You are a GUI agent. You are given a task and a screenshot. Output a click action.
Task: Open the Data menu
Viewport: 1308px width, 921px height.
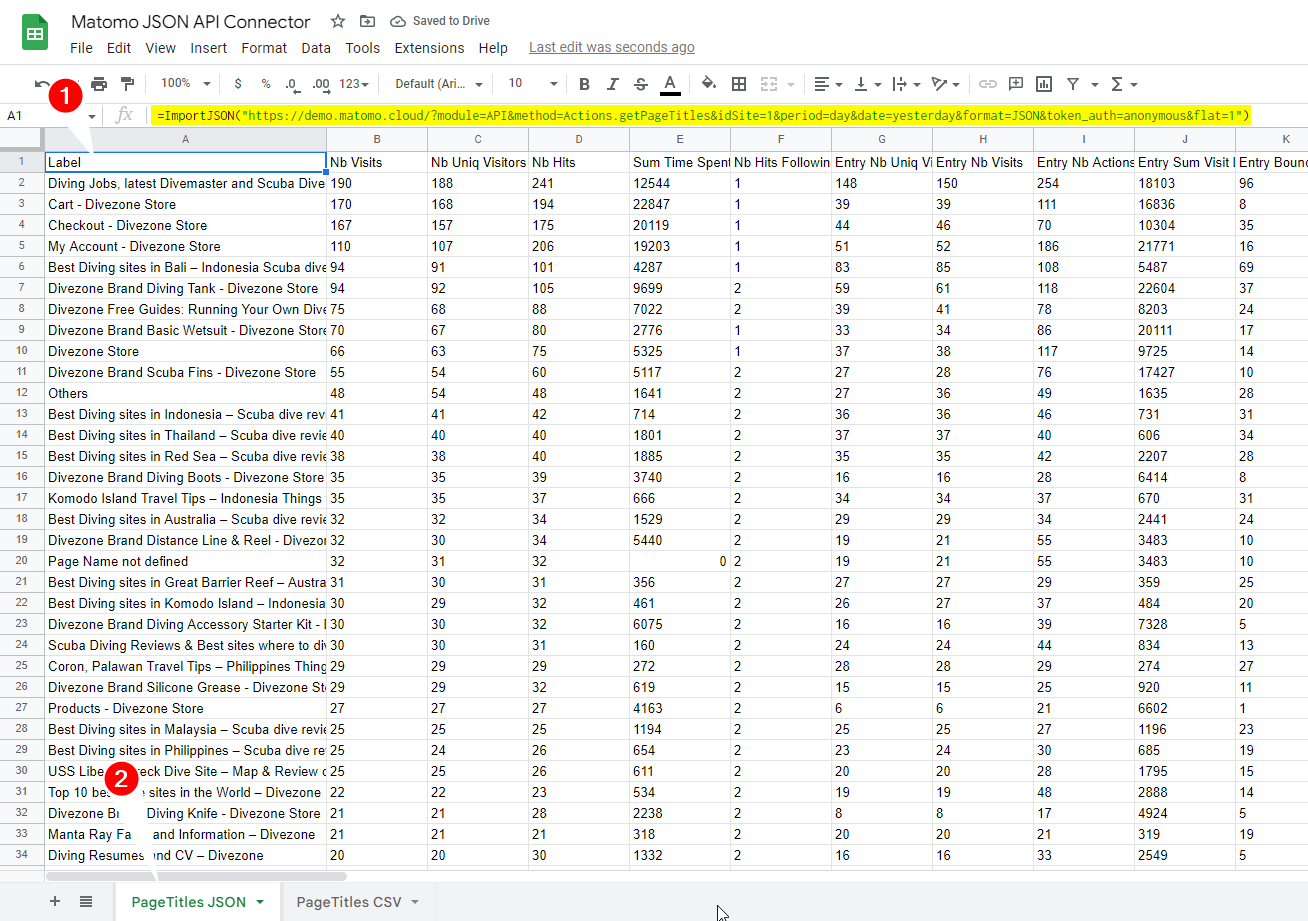click(316, 48)
